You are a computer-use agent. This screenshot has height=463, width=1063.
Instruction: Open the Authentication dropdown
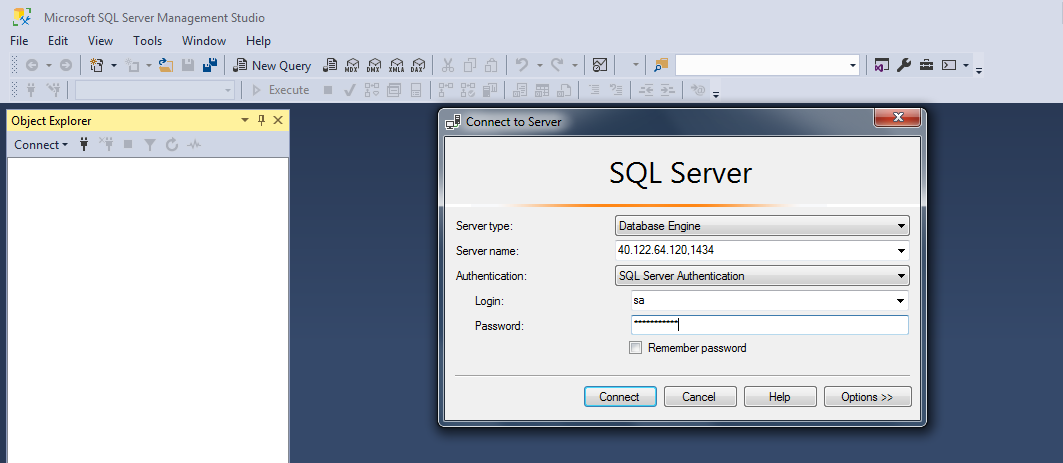[x=901, y=276]
